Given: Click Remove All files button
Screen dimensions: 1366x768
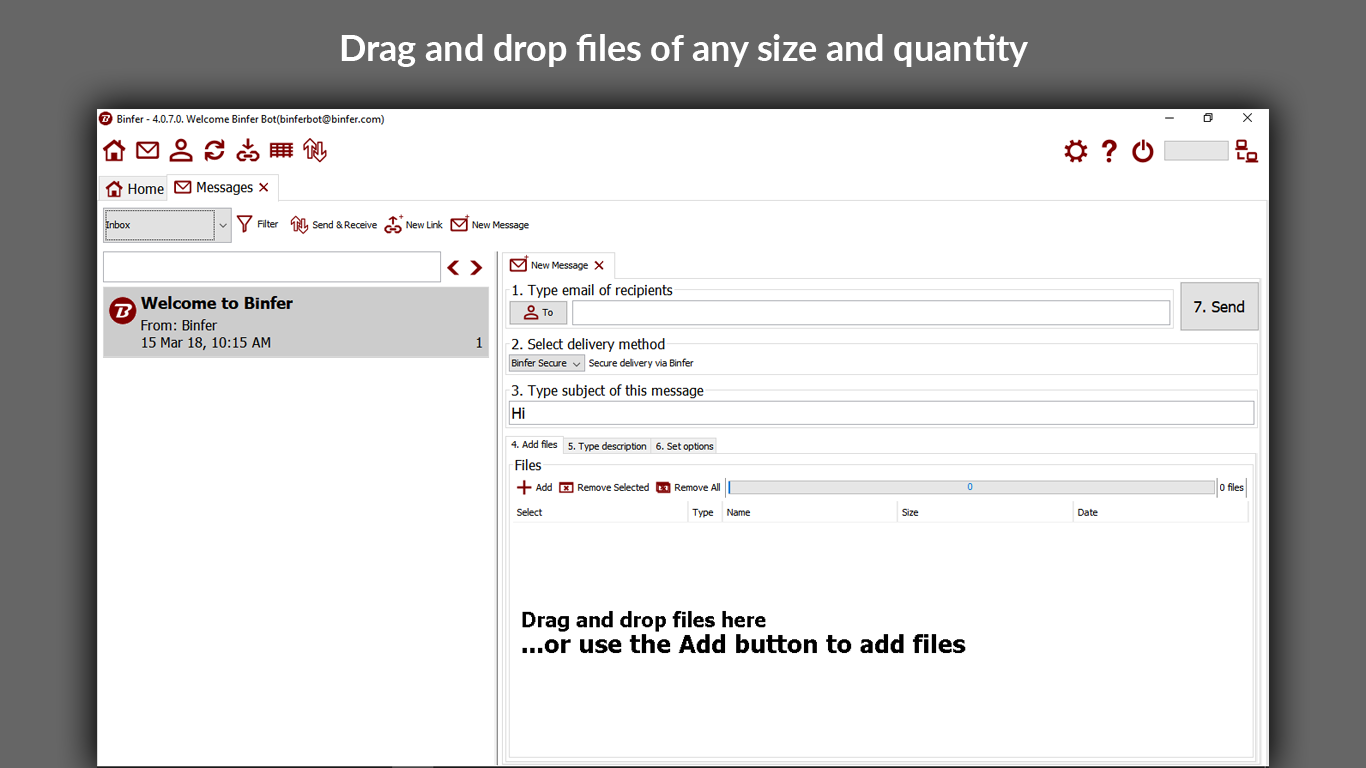Looking at the screenshot, I should (x=688, y=488).
